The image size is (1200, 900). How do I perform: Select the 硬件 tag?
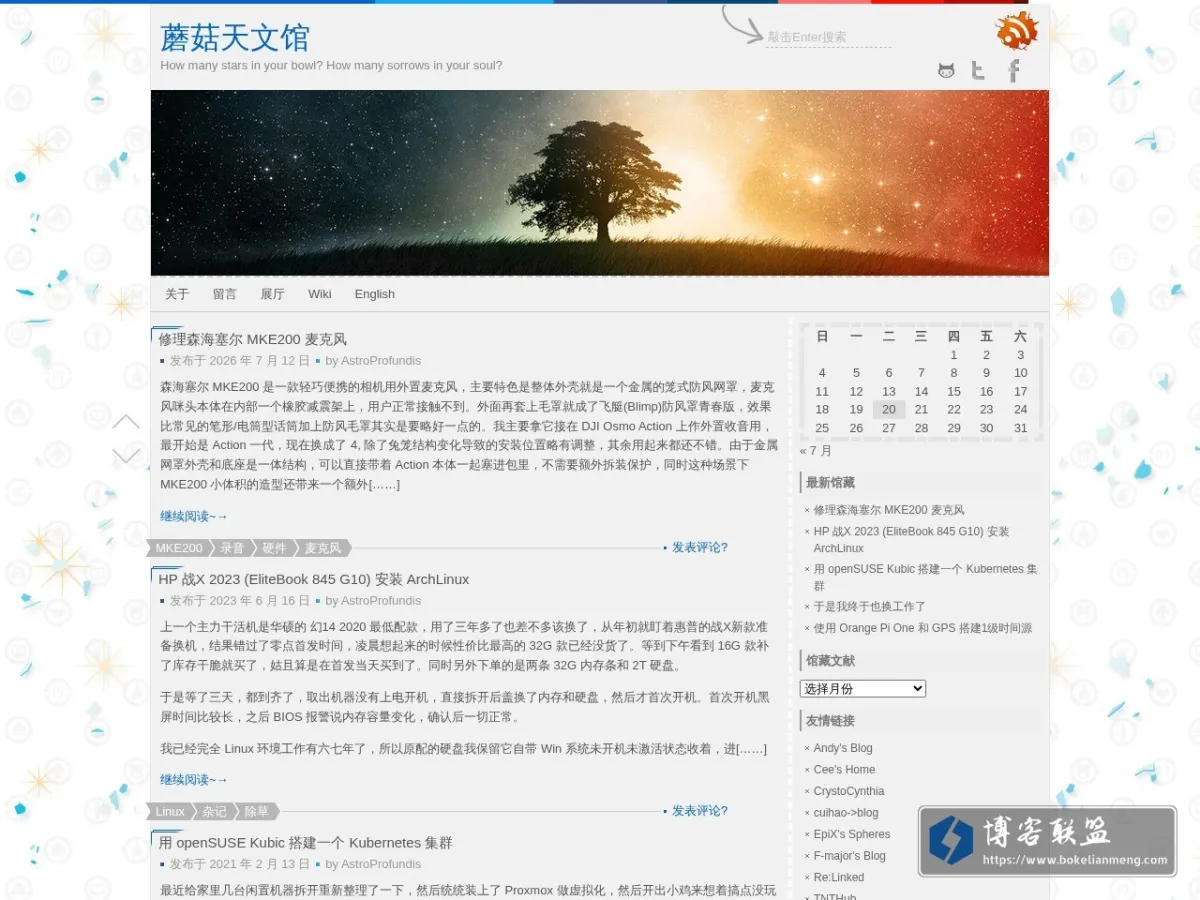tap(274, 548)
